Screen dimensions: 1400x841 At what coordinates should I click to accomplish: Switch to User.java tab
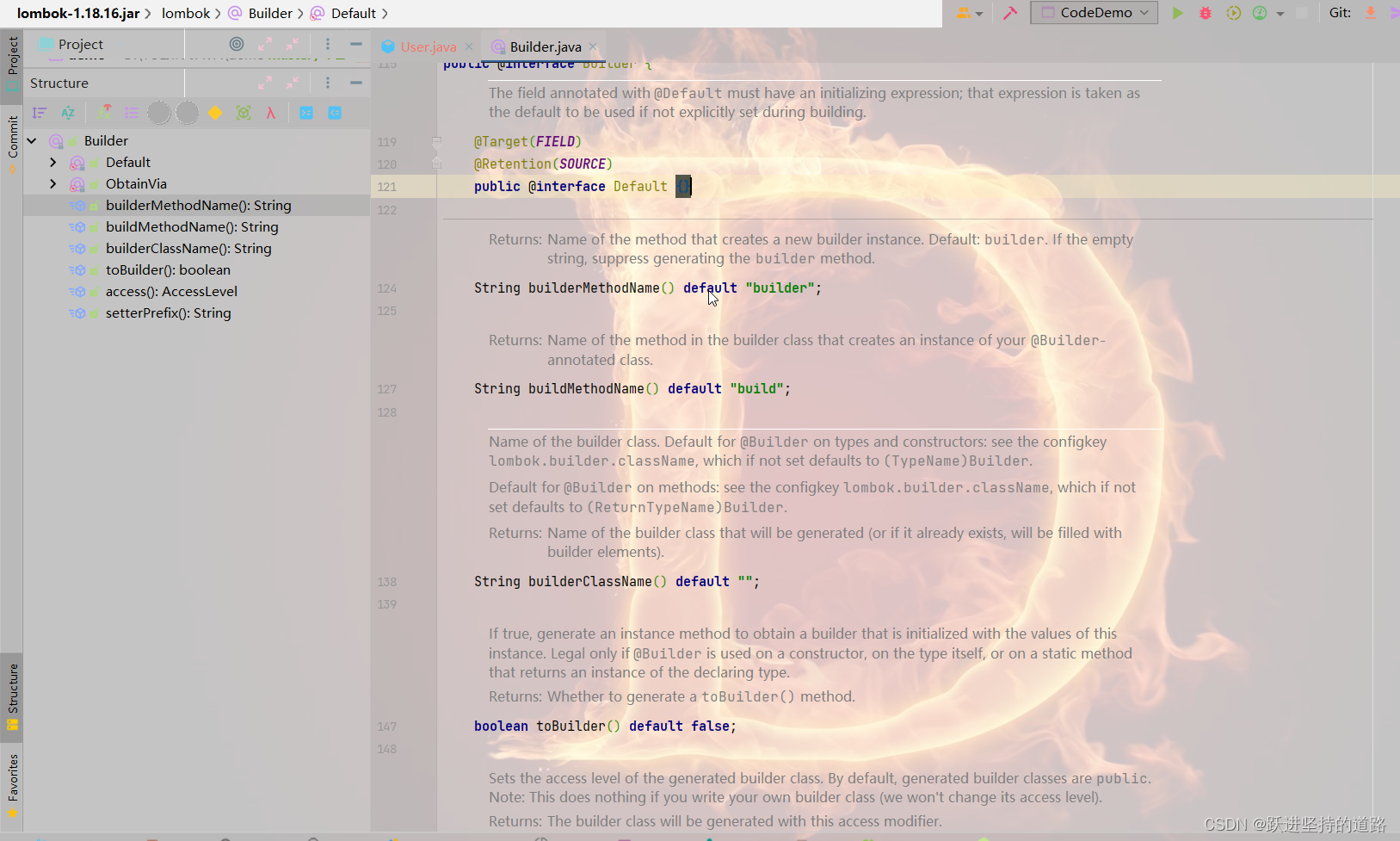[x=428, y=46]
